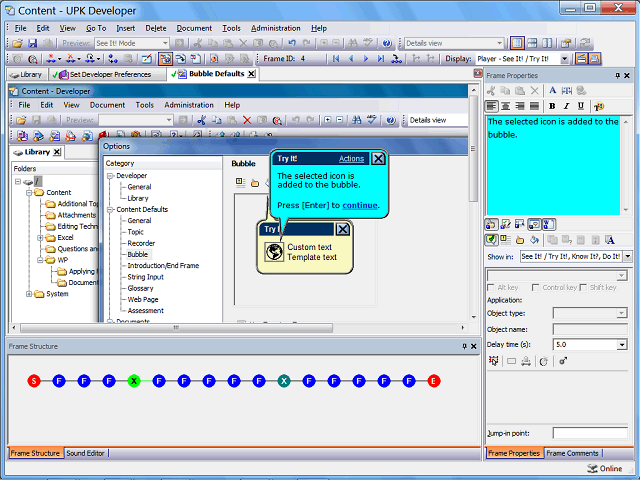The height and width of the screenshot is (480, 640).
Task: Switch to the Frame Comments tab
Action: click(x=572, y=453)
